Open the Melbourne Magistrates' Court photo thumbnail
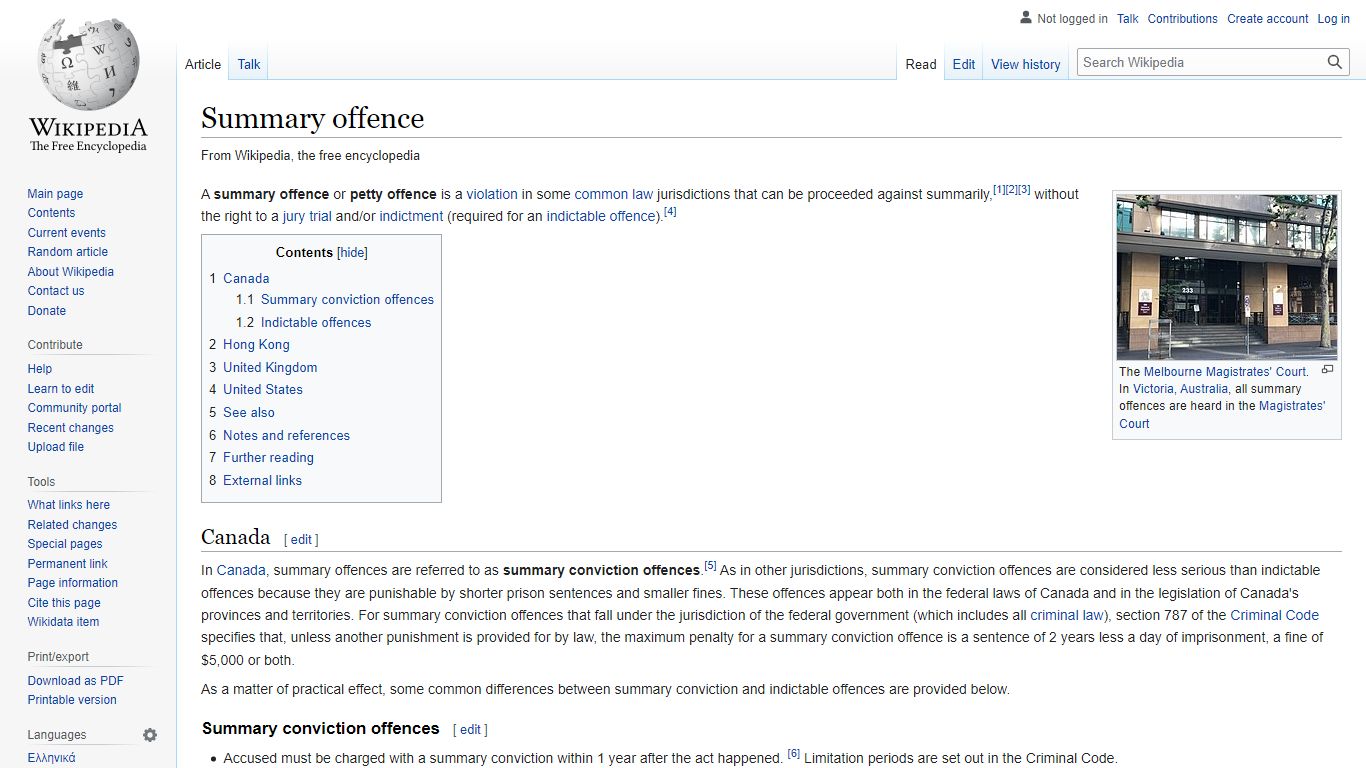This screenshot has height=768, width=1366. (x=1227, y=277)
